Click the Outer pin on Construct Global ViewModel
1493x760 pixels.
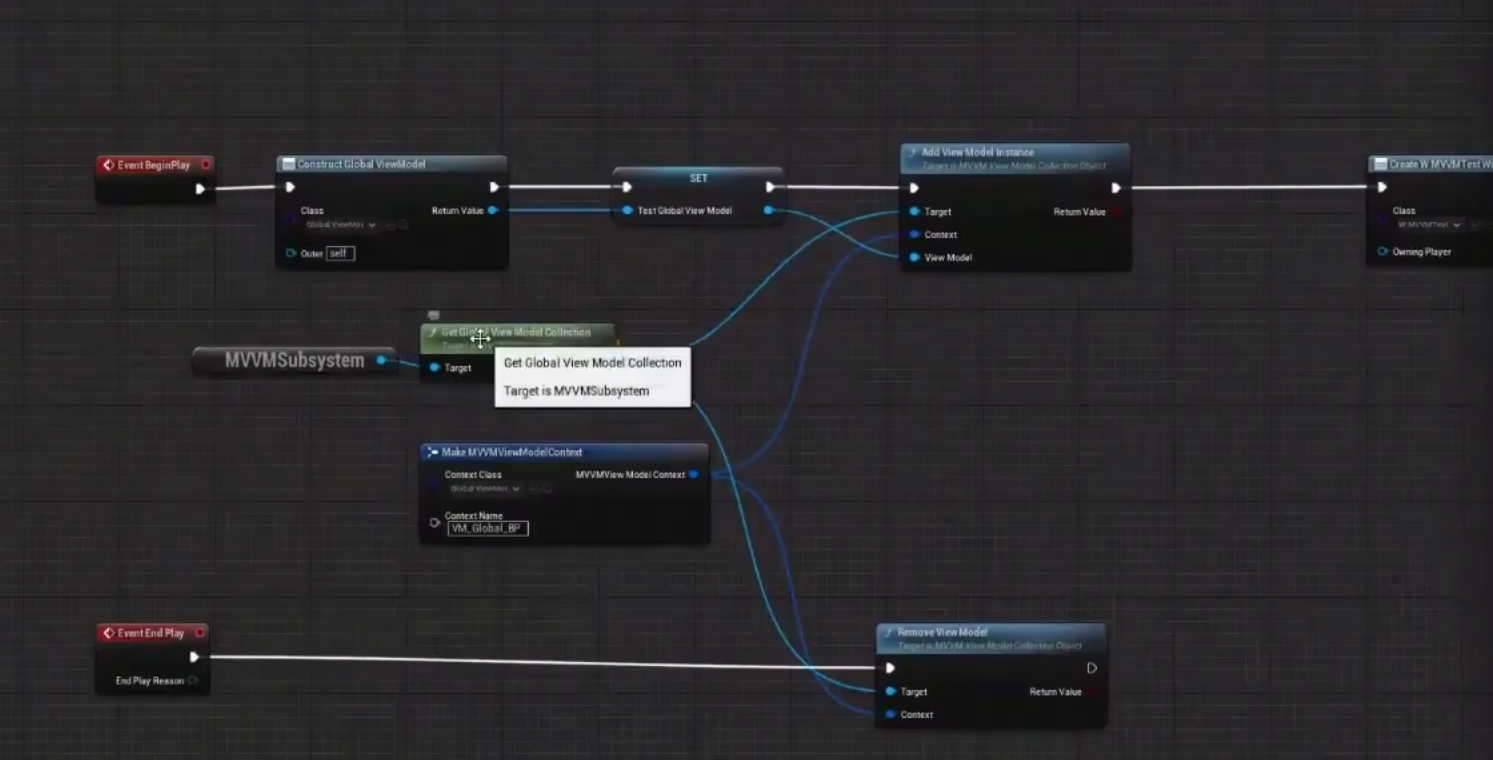291,253
